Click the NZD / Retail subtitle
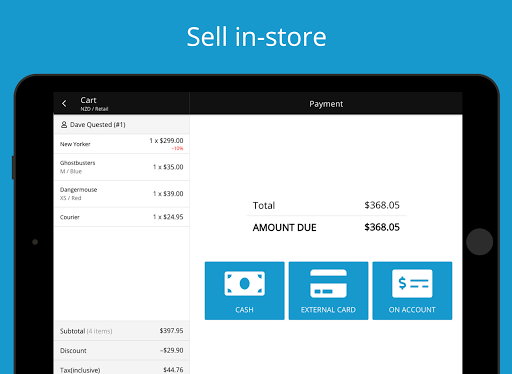Viewport: 512px width, 374px height. tap(94, 109)
